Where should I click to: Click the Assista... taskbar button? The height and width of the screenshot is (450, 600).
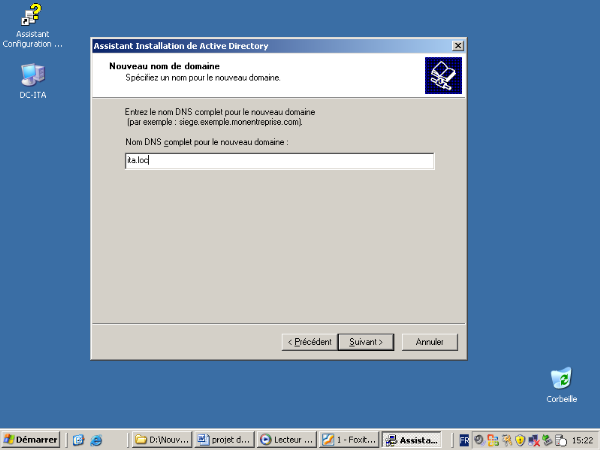point(412,440)
